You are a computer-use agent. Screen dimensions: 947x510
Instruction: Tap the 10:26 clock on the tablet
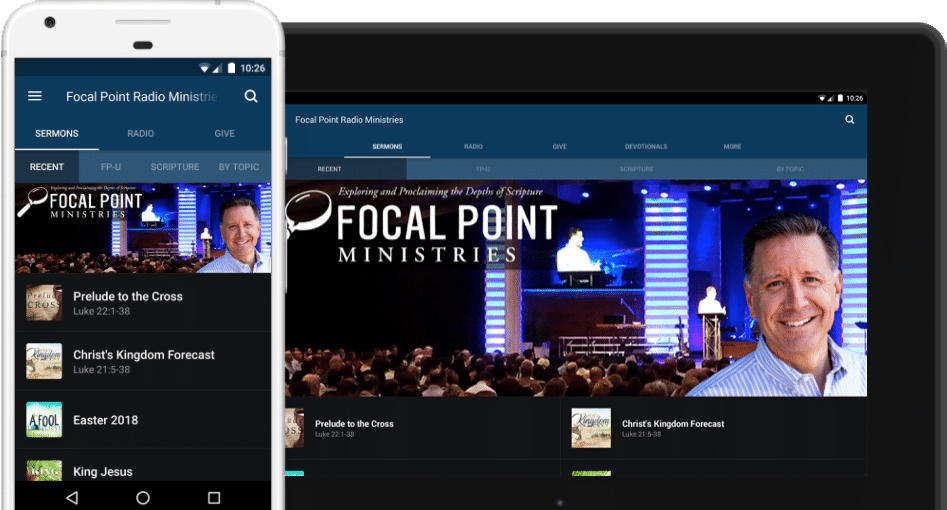(855, 98)
